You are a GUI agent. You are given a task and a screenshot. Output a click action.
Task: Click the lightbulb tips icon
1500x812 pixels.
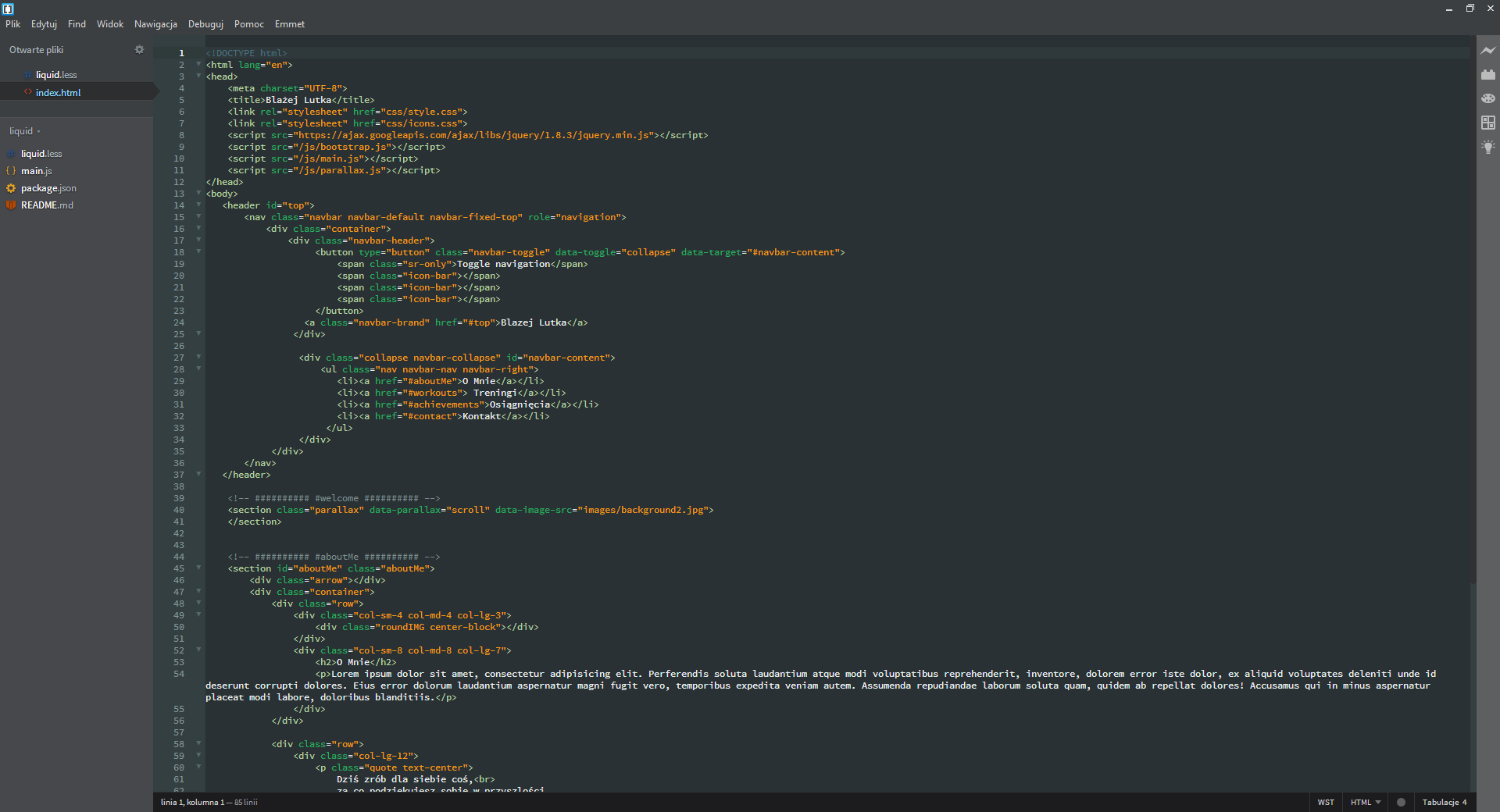[1488, 147]
